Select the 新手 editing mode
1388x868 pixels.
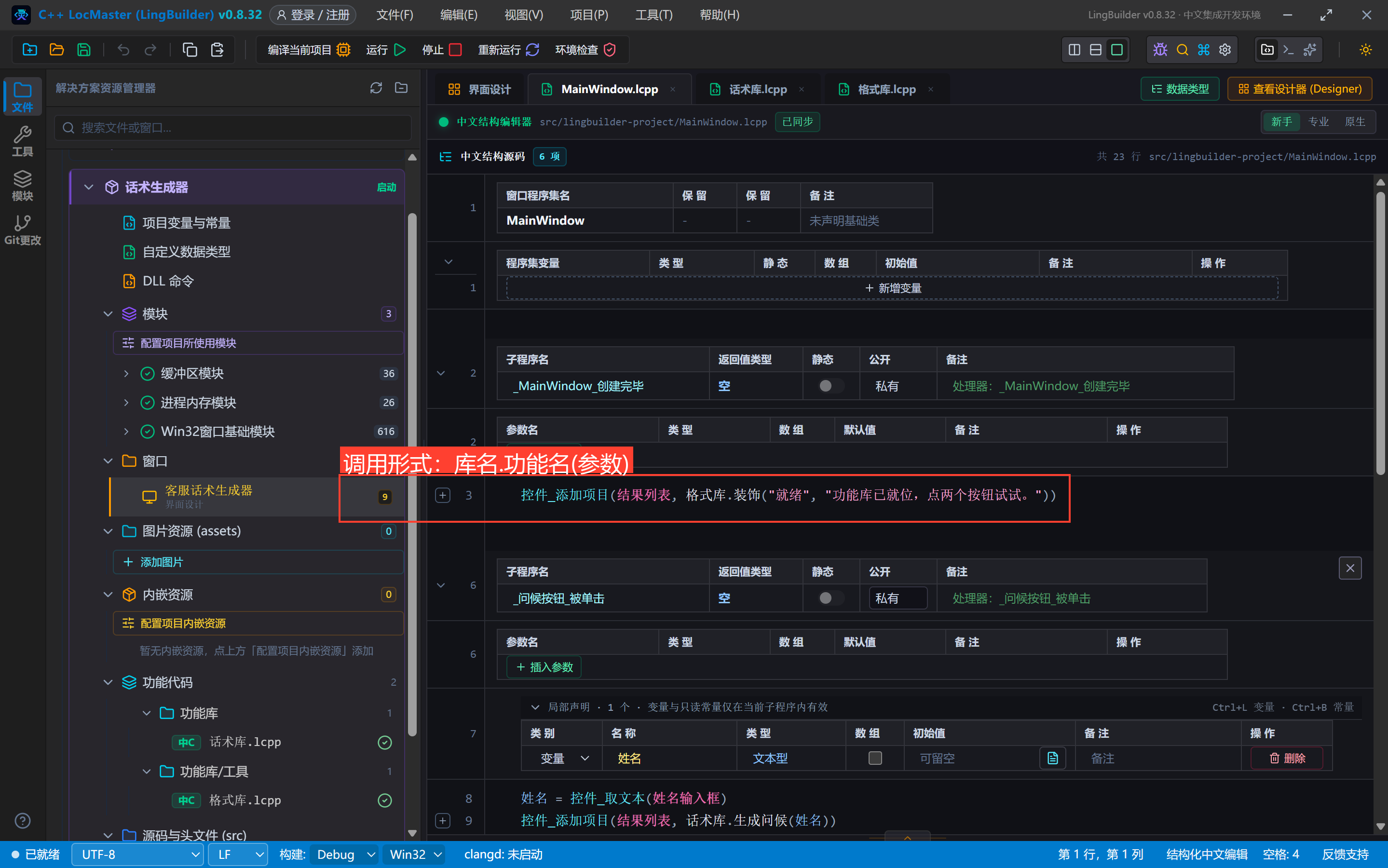[1281, 122]
